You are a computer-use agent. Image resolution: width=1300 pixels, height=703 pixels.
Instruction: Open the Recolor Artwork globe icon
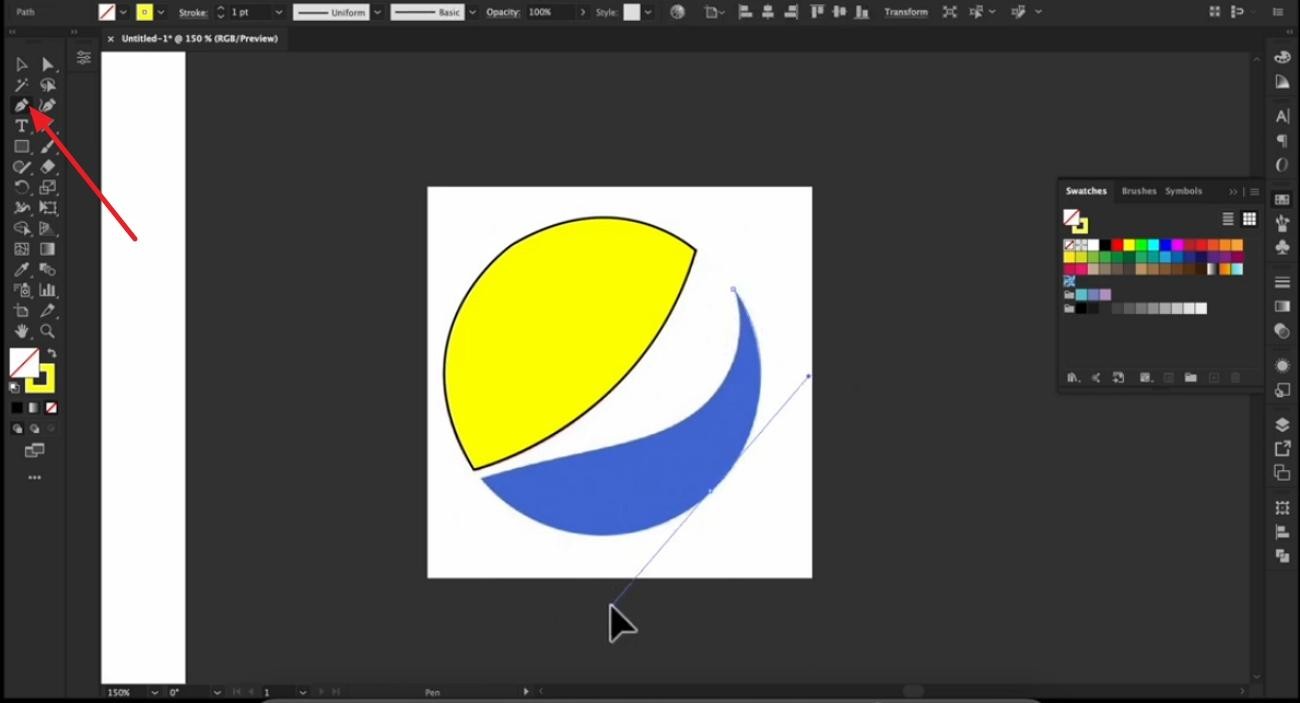tap(678, 12)
